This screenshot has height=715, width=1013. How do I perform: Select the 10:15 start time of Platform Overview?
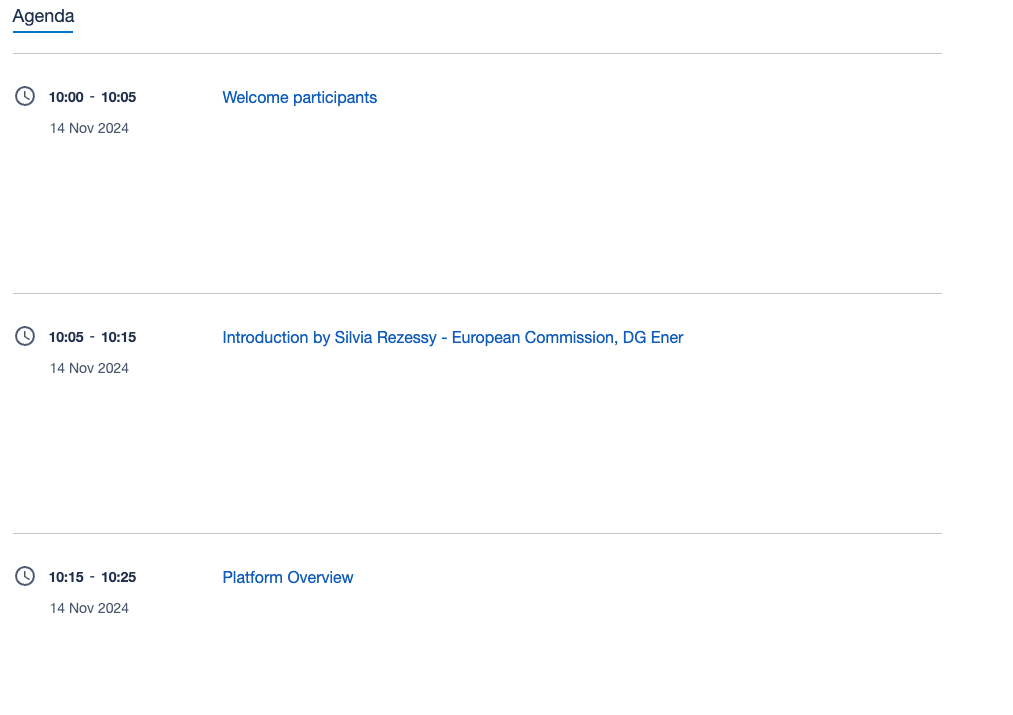point(66,577)
